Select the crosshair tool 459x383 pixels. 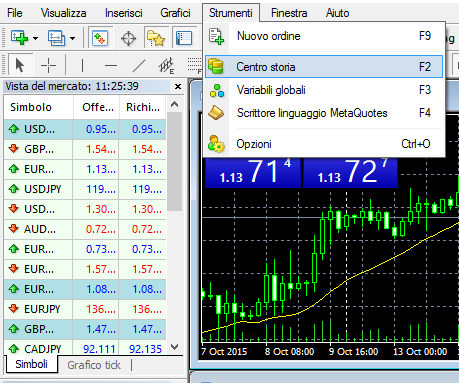48,65
